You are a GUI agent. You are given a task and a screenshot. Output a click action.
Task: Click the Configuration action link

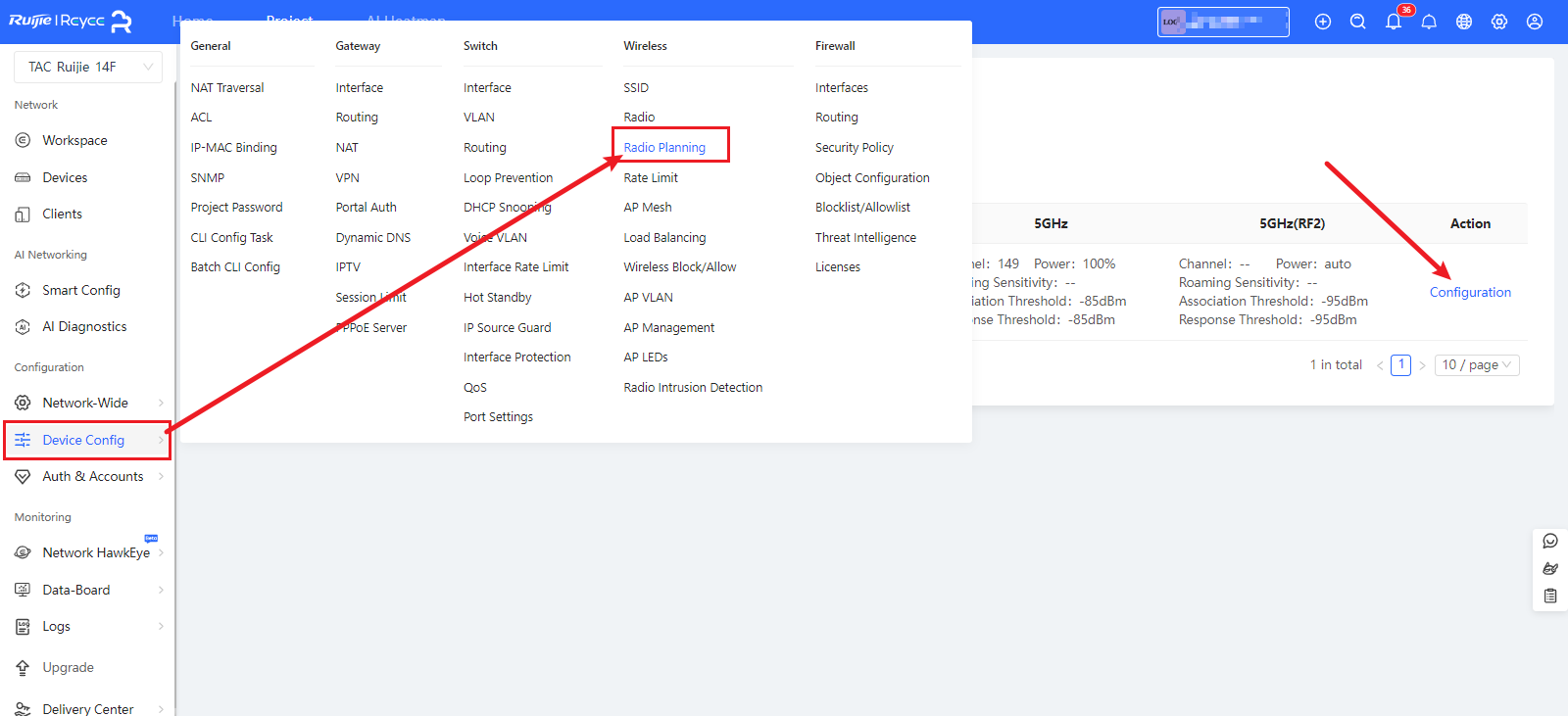(1470, 292)
